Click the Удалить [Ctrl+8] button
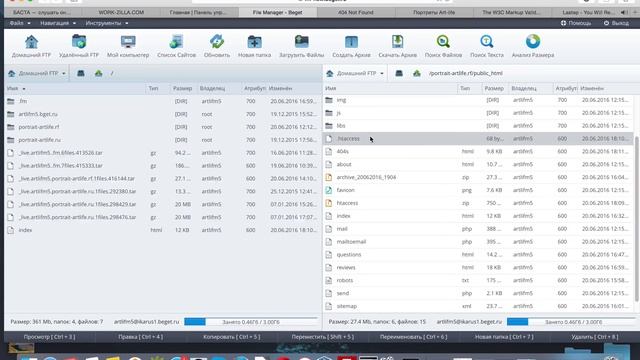640x360 pixels. point(595,337)
